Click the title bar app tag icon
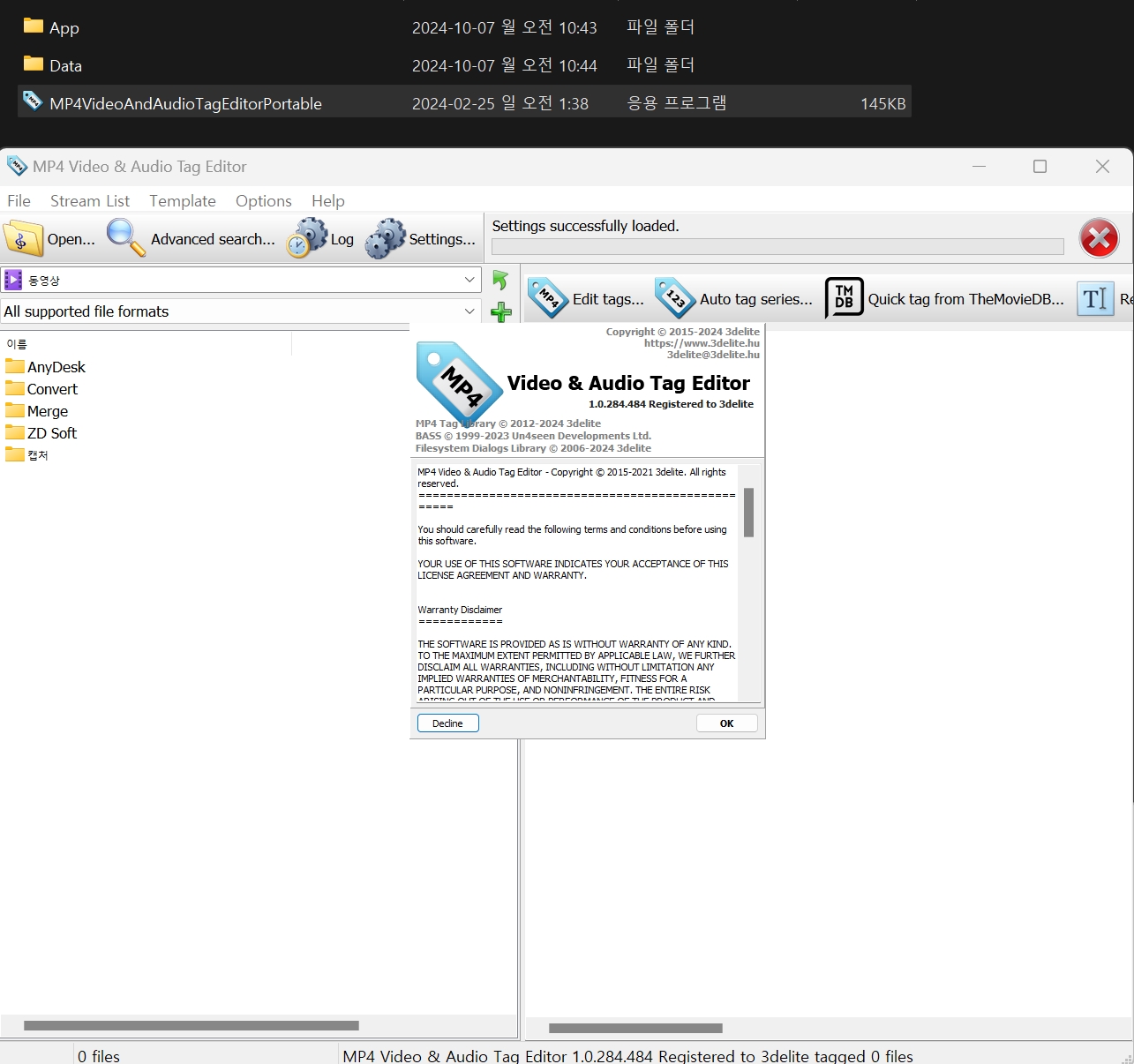This screenshot has width=1134, height=1064. [17, 166]
